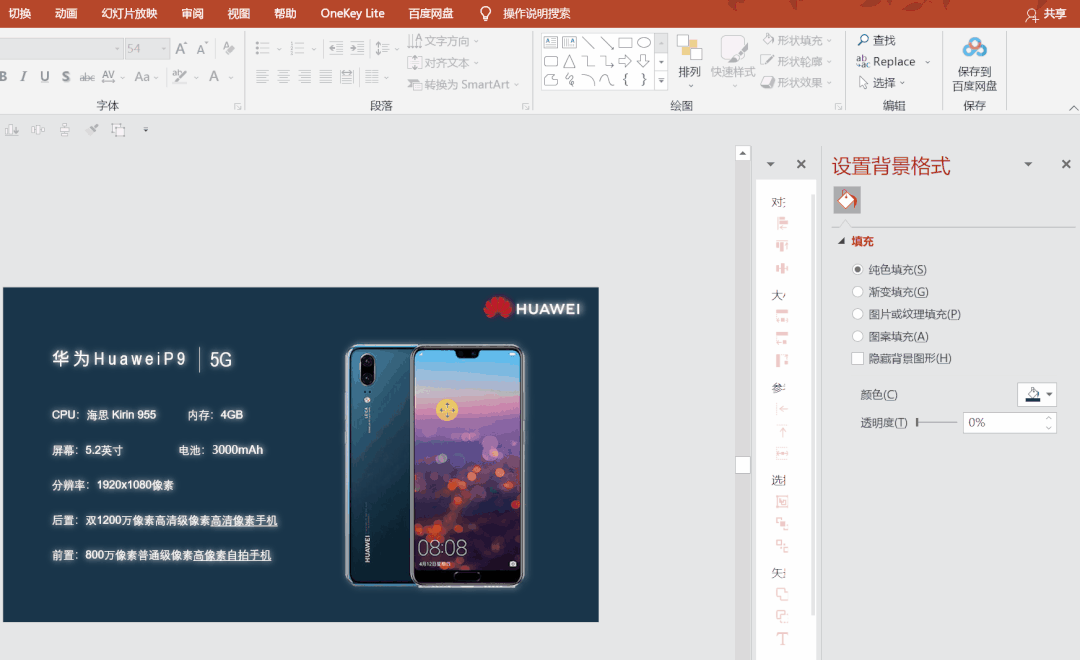Viewport: 1080px width, 660px height.
Task: Select the text box shape in gallery
Action: pos(551,42)
